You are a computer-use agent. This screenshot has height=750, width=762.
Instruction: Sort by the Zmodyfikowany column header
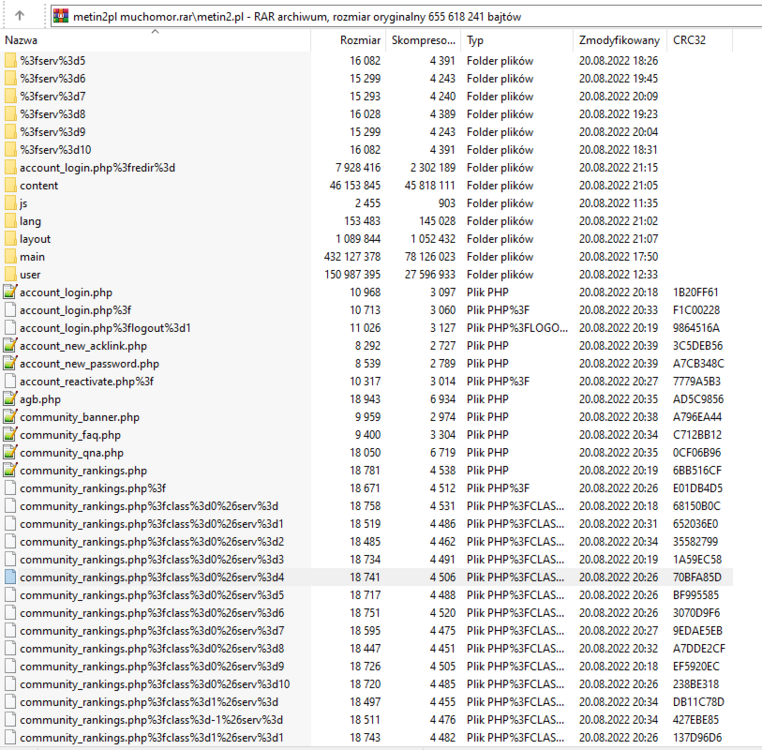click(620, 40)
